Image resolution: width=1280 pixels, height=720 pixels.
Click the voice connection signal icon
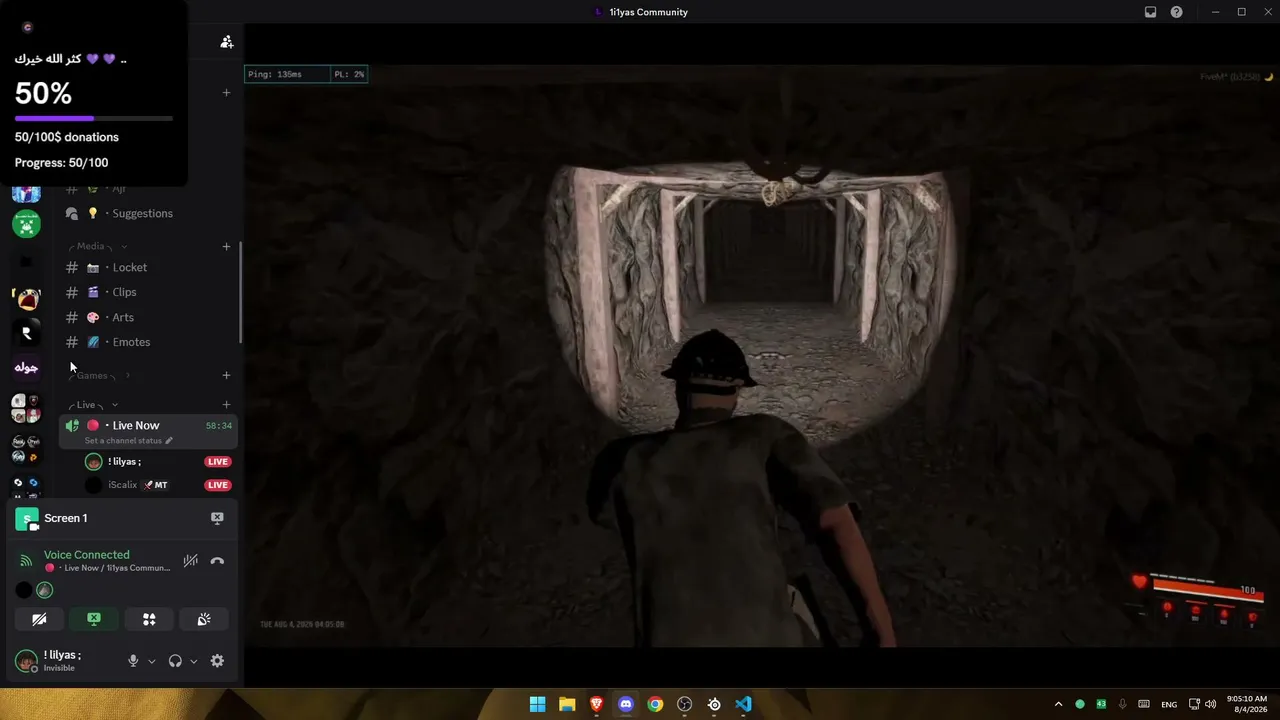pos(27,561)
